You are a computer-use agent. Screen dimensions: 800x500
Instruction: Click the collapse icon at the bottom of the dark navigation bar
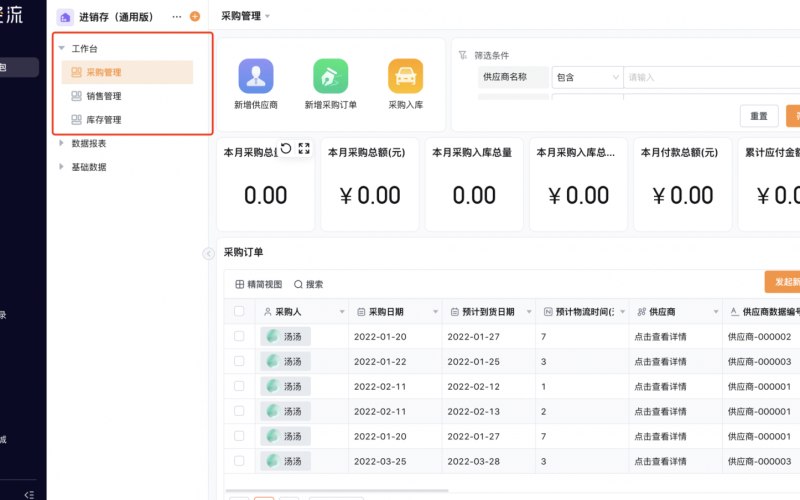tap(30, 494)
